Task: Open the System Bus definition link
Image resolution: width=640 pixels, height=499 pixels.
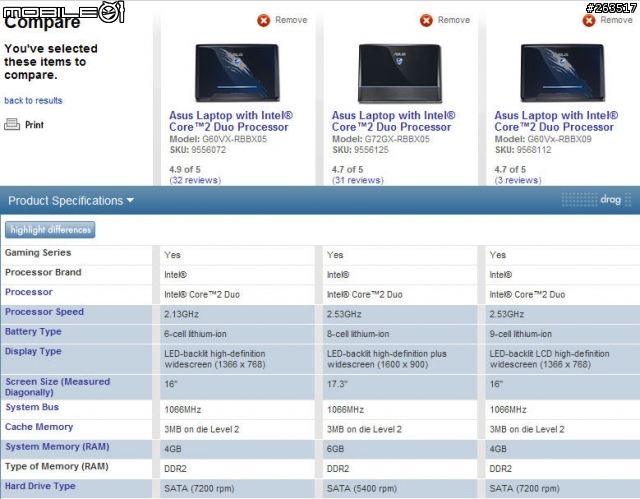Action: (x=32, y=407)
